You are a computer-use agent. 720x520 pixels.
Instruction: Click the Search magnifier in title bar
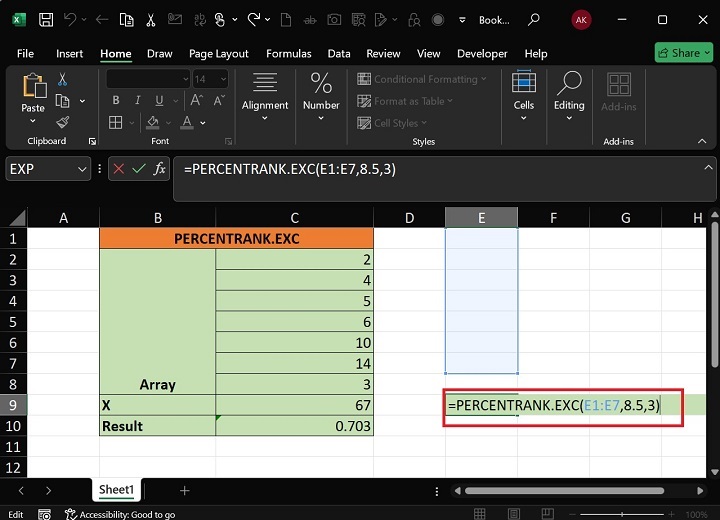point(534,20)
